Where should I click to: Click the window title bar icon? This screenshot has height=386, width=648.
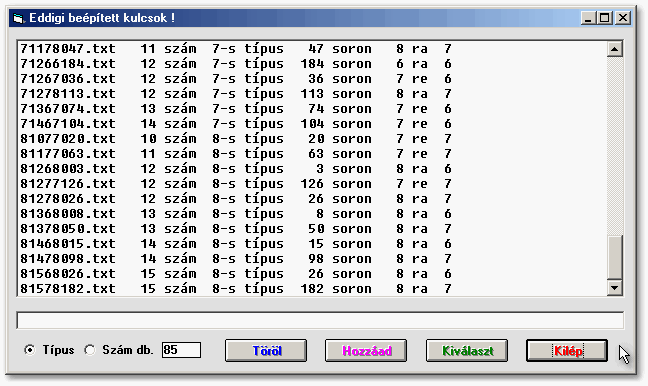18,18
